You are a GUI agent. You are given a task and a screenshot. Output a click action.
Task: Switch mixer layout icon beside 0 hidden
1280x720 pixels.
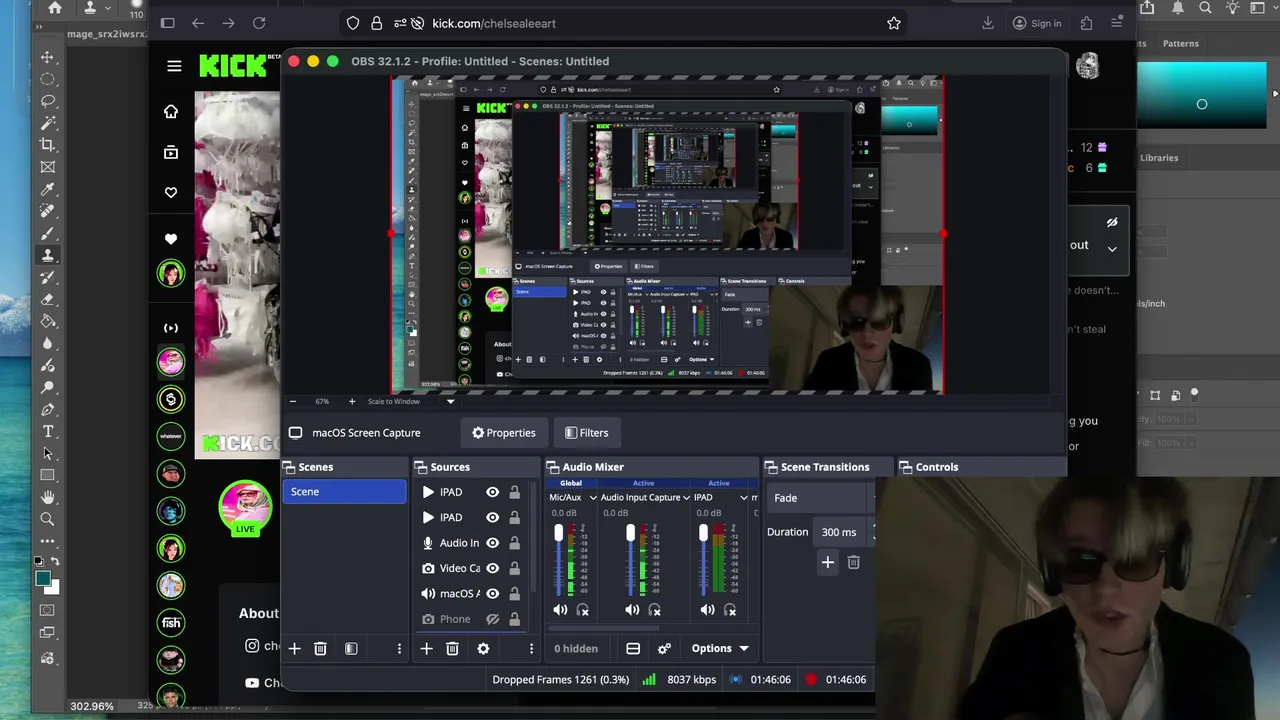pos(633,649)
